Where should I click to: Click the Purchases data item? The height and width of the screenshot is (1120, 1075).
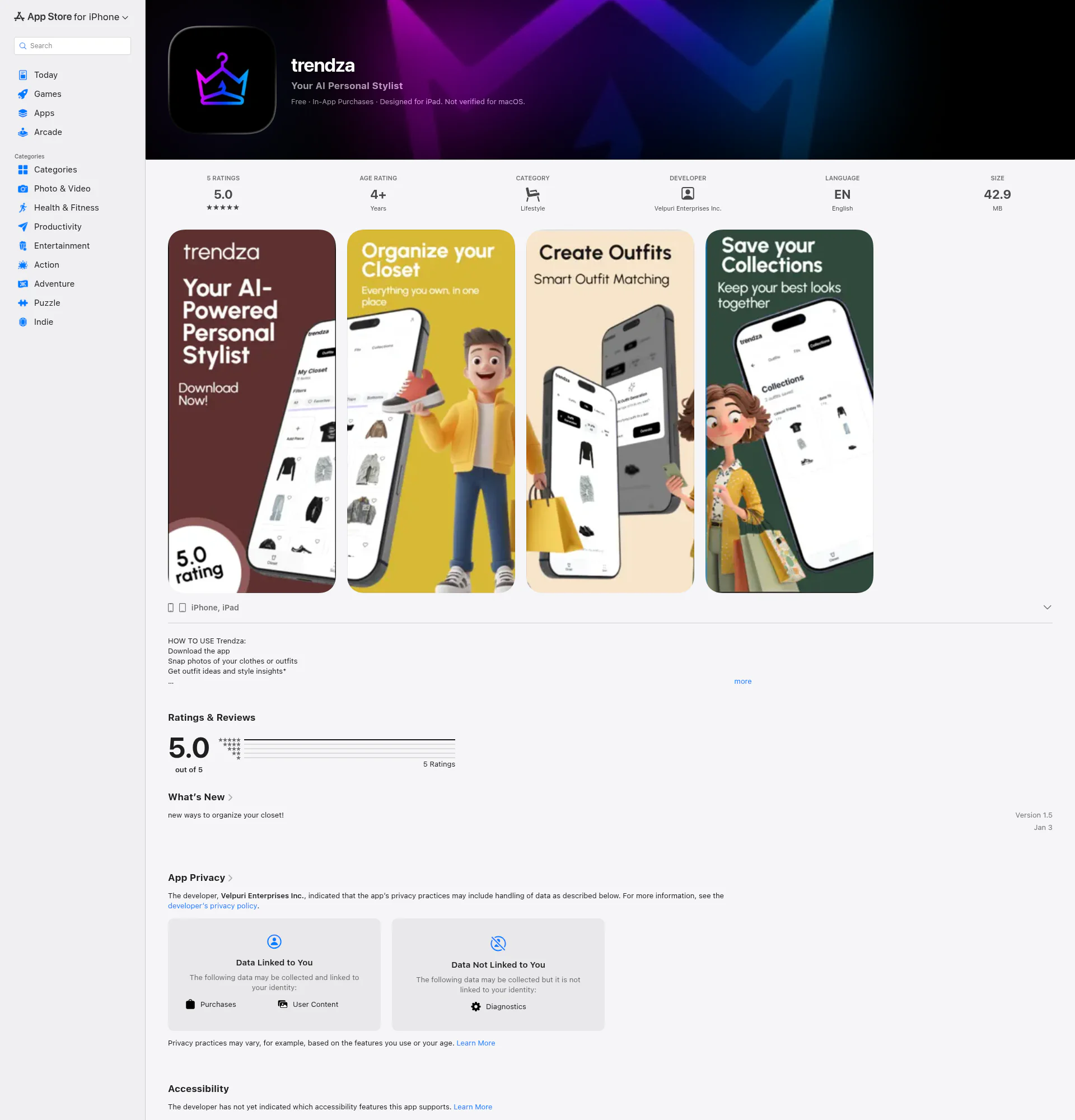[211, 1005]
